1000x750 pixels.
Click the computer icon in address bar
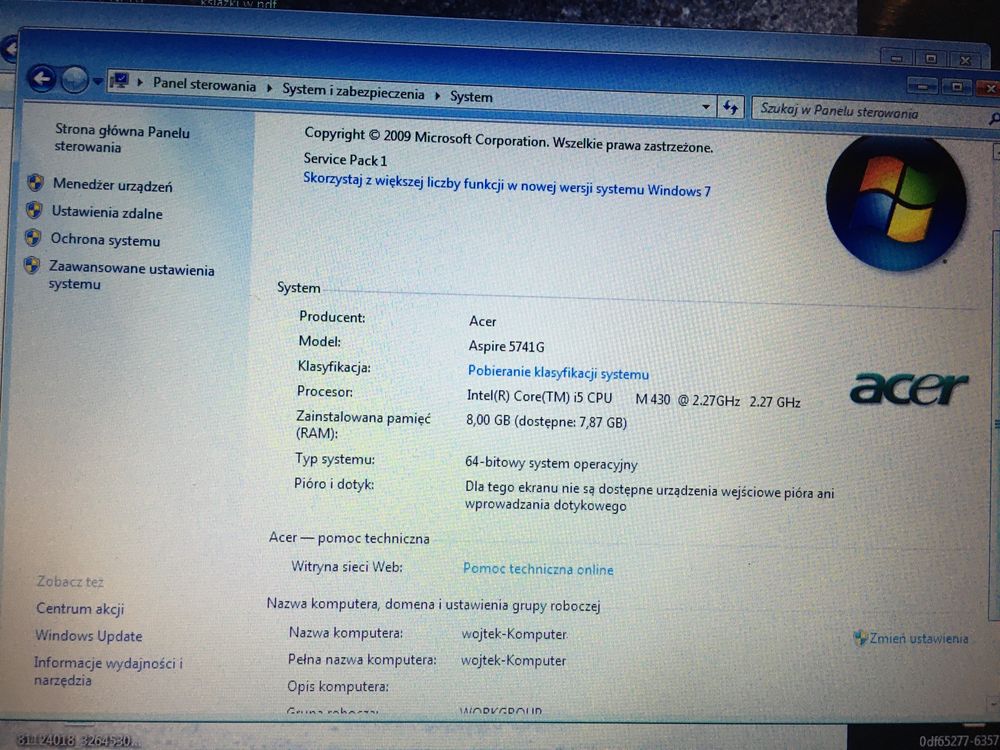(x=119, y=82)
